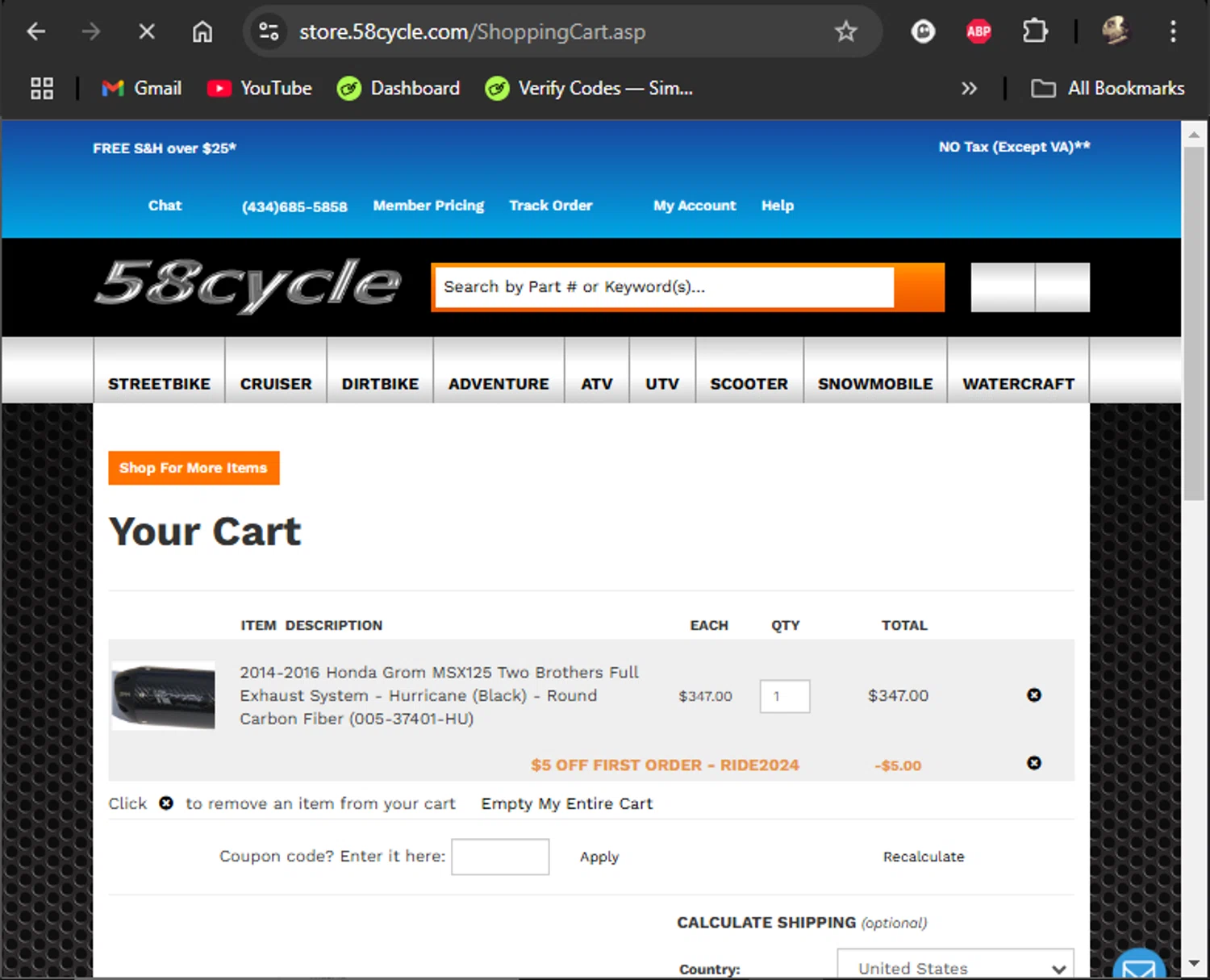Click the forward navigation arrow
Viewport: 1210px width, 980px height.
91,31
